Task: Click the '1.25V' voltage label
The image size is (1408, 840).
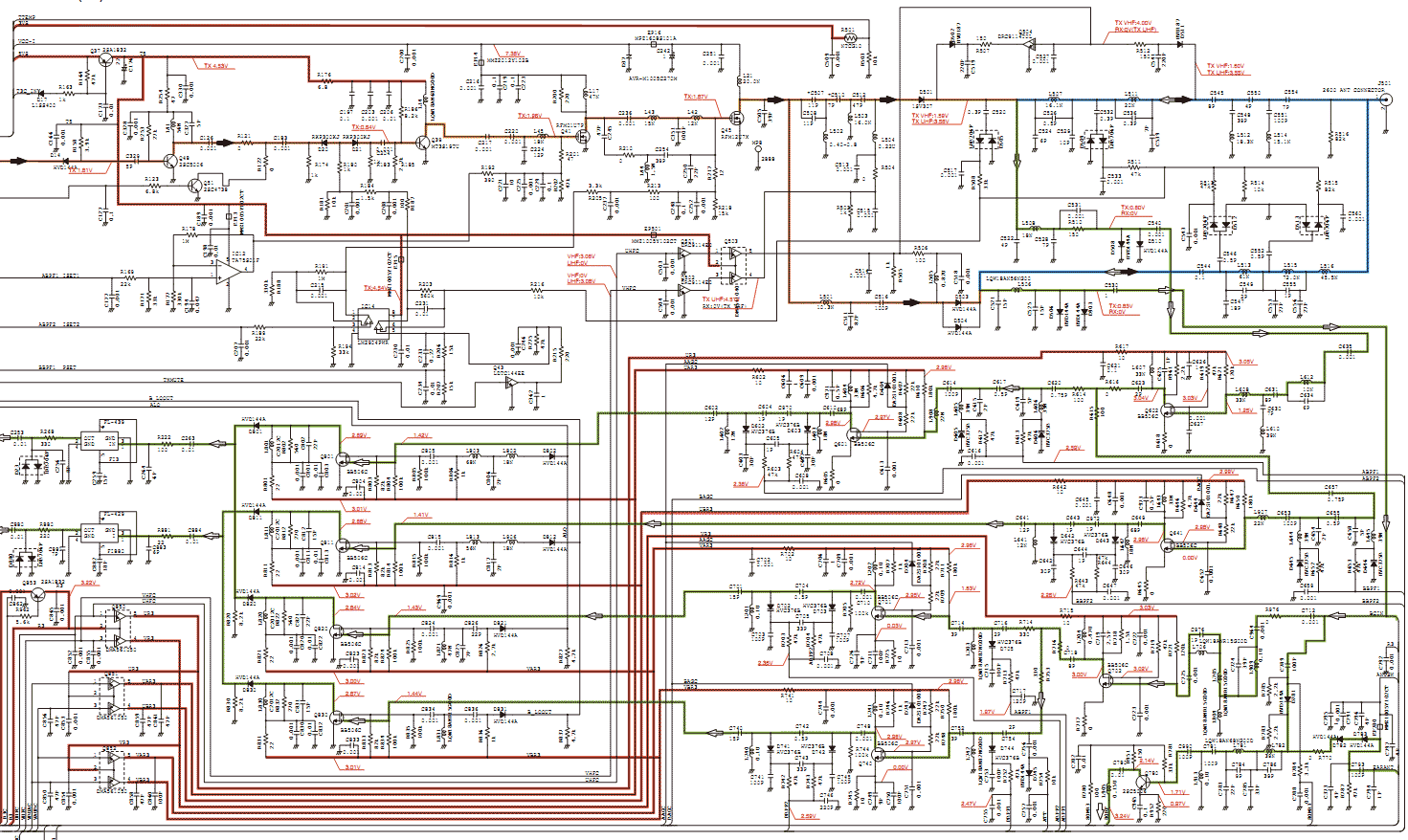Action: click(1244, 410)
